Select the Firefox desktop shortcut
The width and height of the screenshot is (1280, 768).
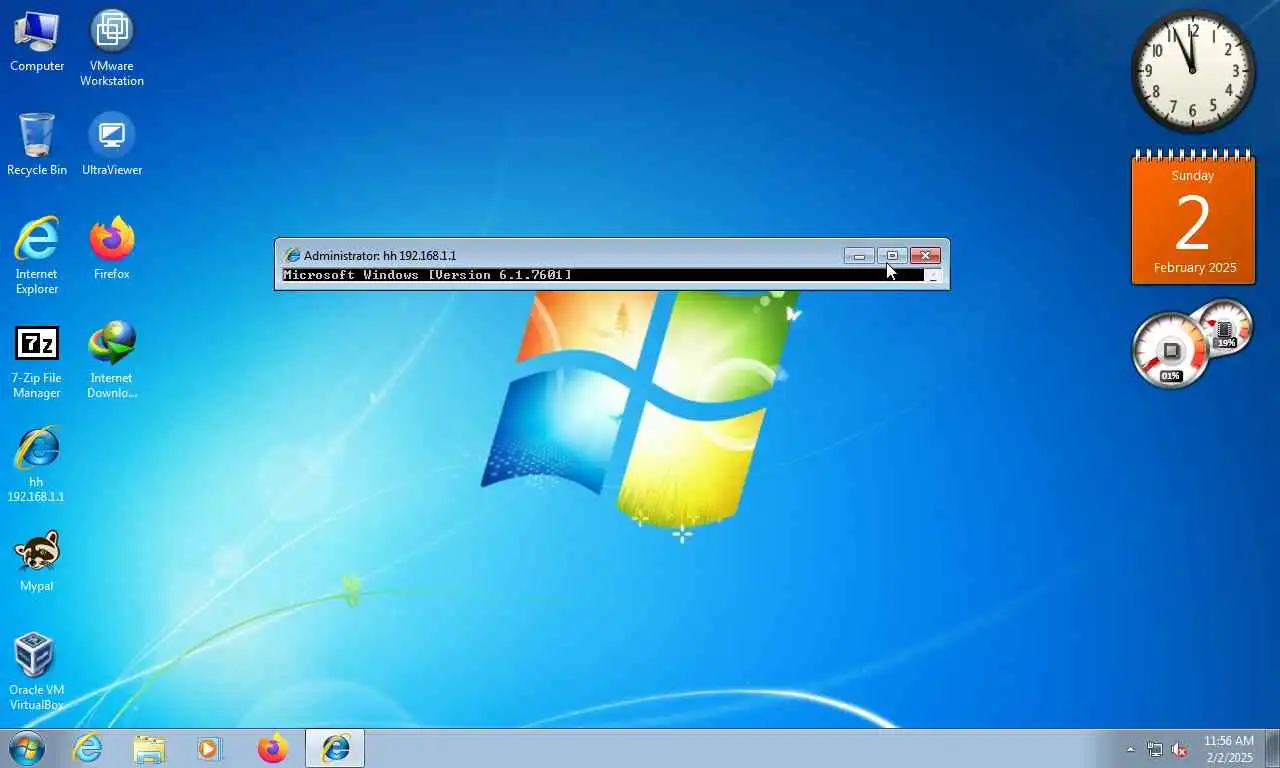pos(112,249)
